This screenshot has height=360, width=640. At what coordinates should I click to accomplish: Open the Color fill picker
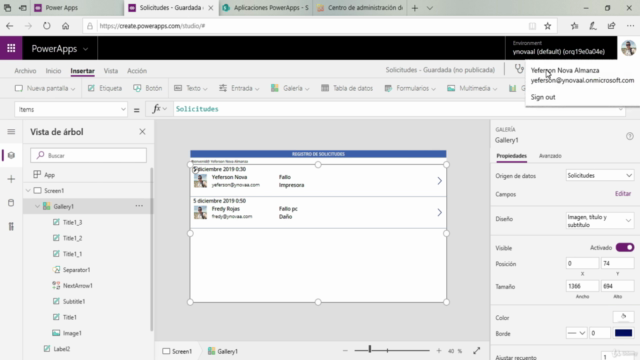click(x=623, y=317)
